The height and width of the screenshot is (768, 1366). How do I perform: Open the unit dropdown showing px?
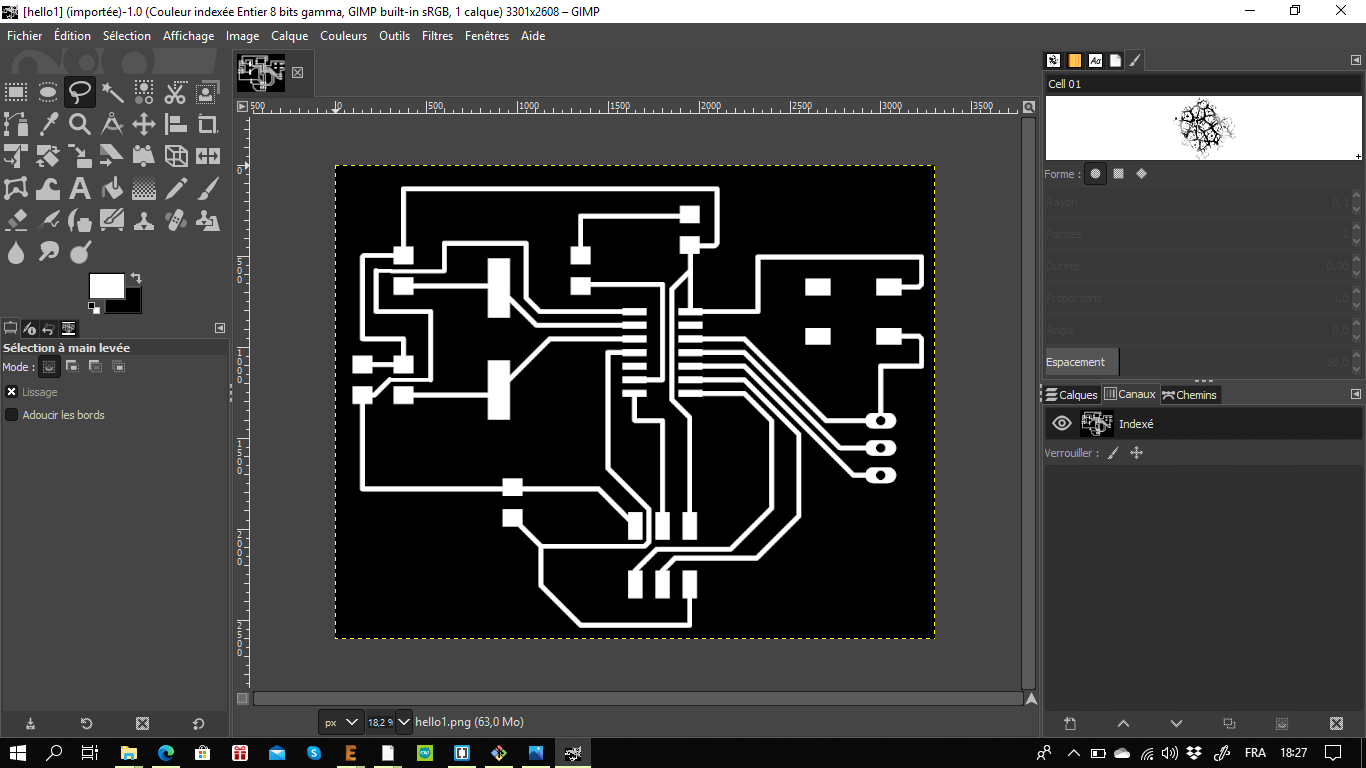point(342,722)
